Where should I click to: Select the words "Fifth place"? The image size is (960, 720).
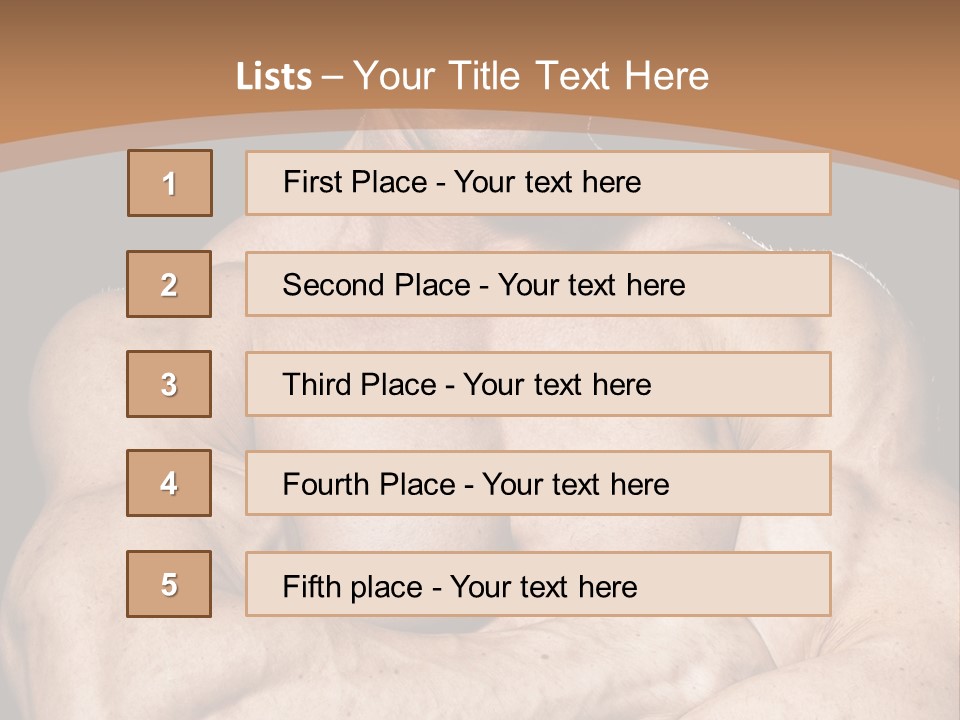pyautogui.click(x=353, y=586)
